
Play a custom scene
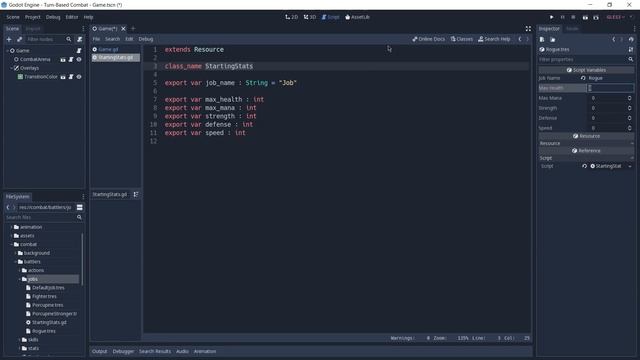coord(596,17)
